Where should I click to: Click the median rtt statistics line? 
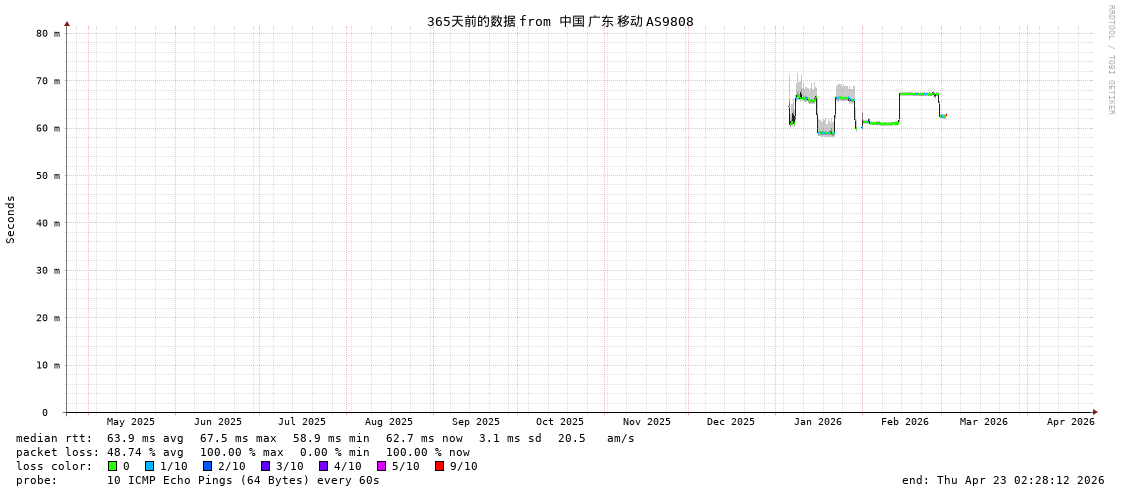(x=325, y=438)
